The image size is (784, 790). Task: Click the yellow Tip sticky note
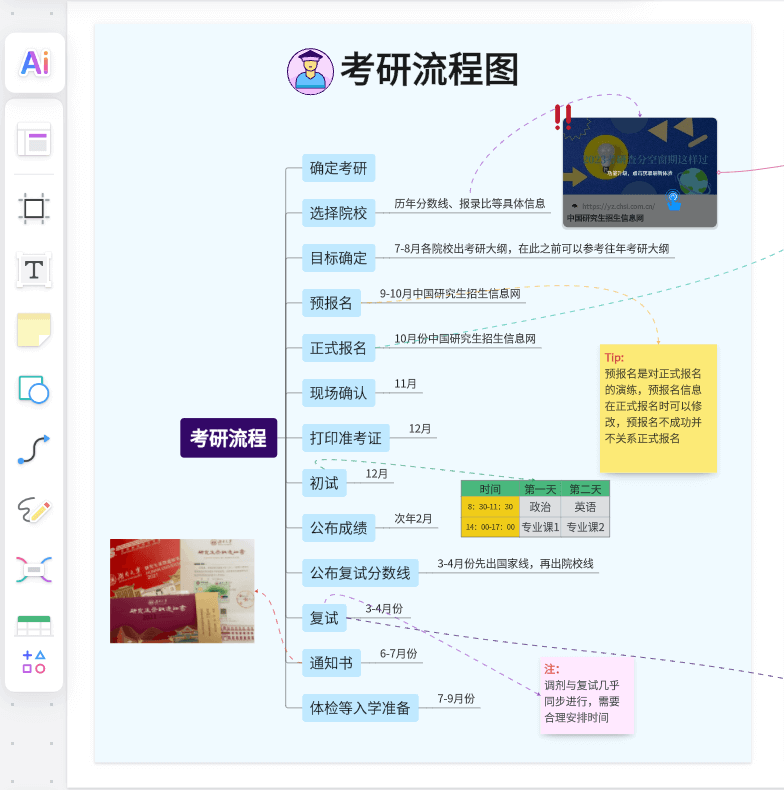658,408
